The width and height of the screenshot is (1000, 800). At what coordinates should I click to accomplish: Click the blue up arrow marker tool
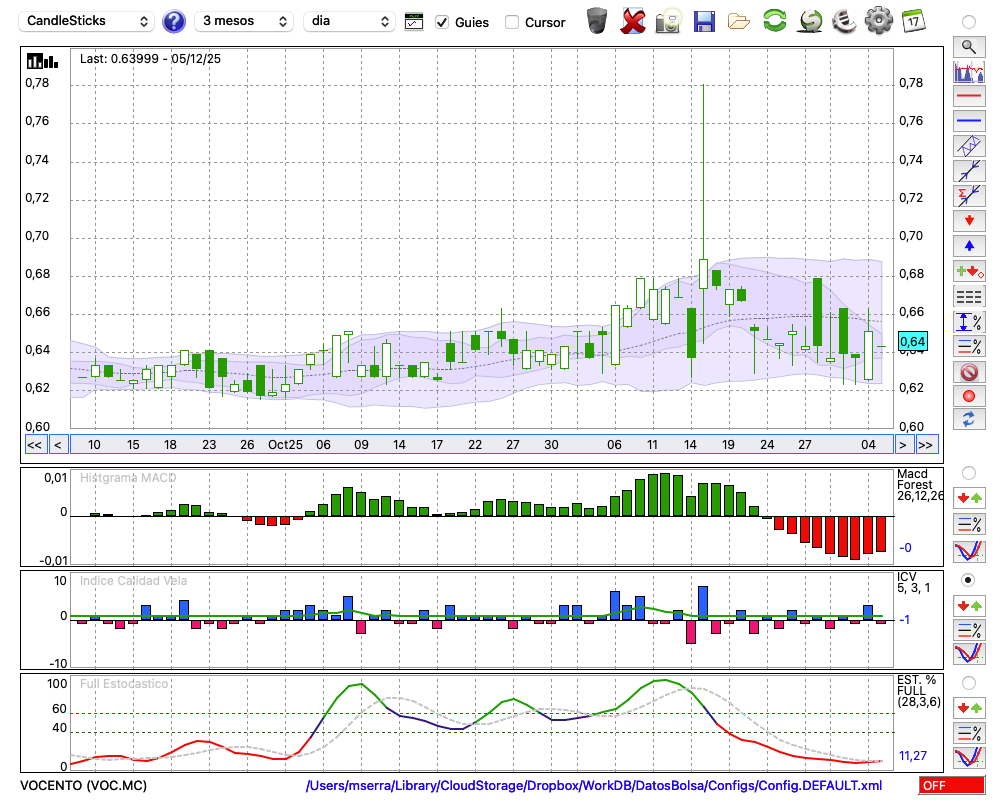(968, 245)
